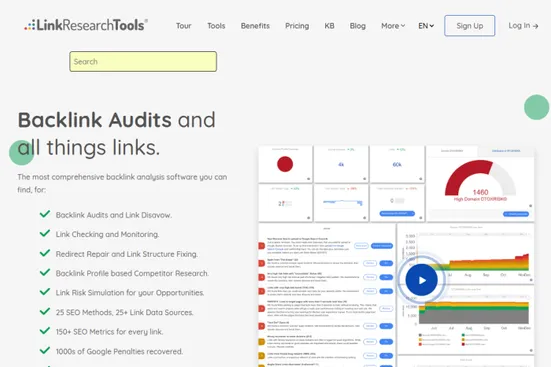
Task: Click the LinkResearchTools logo
Action: [86, 25]
